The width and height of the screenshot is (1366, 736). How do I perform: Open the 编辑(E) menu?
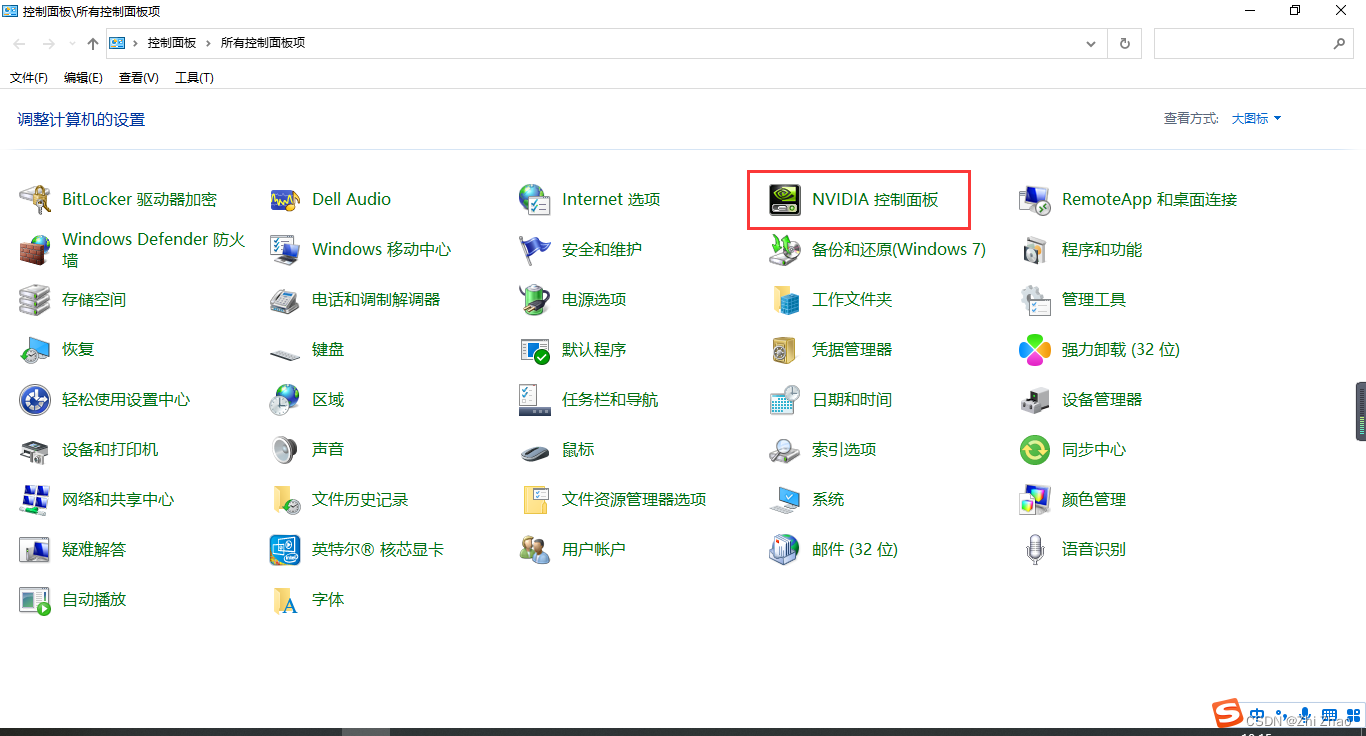[83, 77]
